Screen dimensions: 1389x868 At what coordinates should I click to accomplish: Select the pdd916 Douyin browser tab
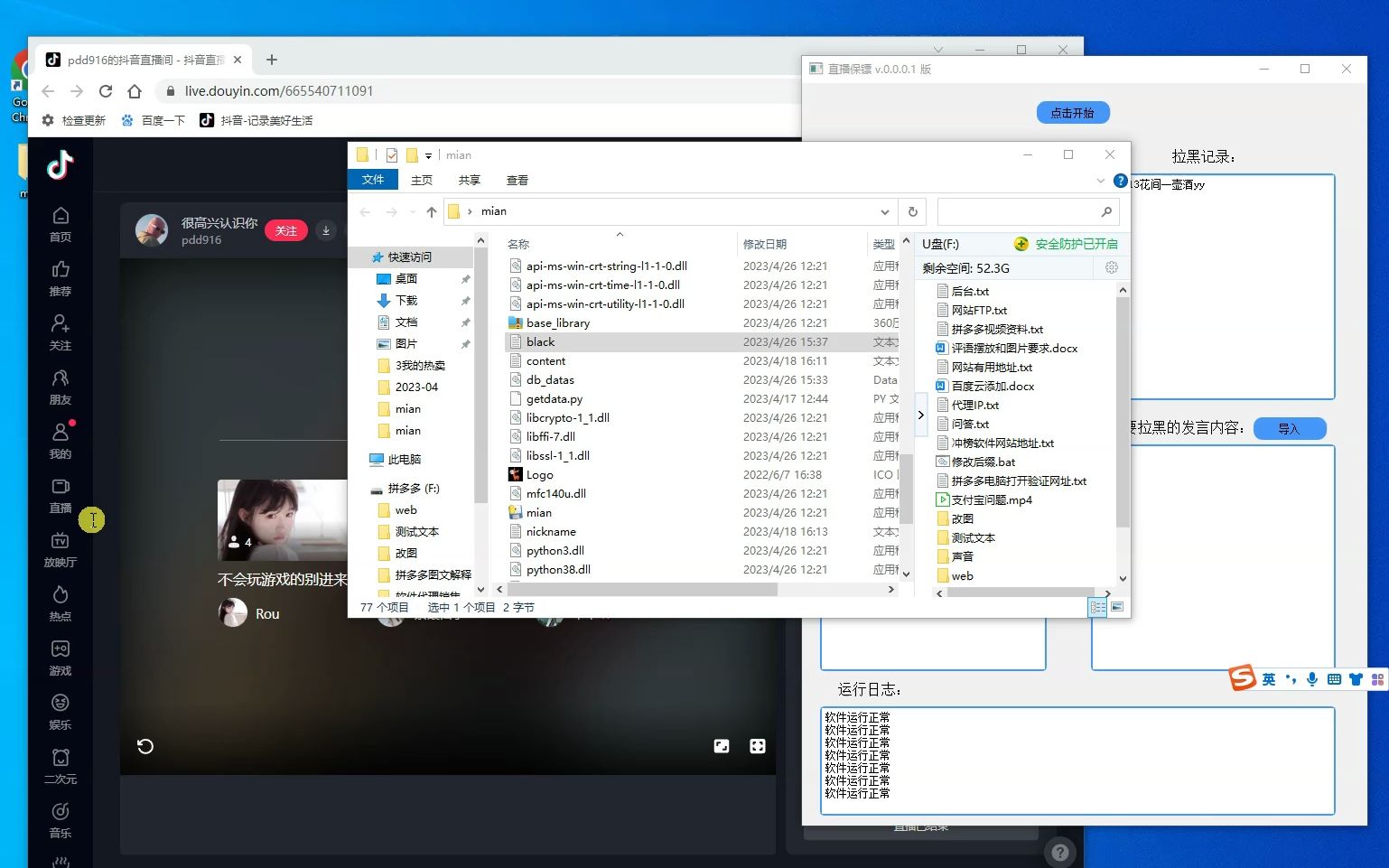coord(144,60)
